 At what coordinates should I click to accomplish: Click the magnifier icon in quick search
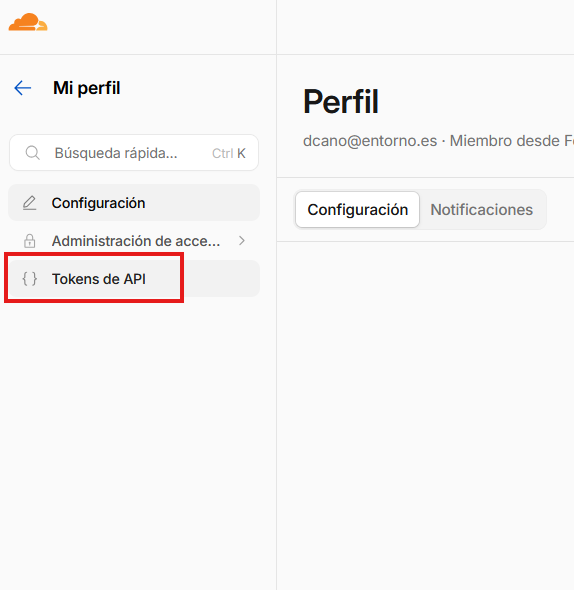click(33, 153)
